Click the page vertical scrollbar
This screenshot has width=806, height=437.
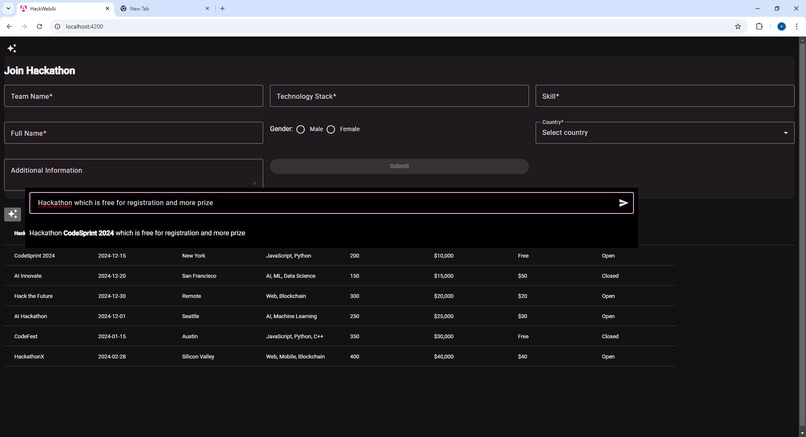[x=802, y=236]
